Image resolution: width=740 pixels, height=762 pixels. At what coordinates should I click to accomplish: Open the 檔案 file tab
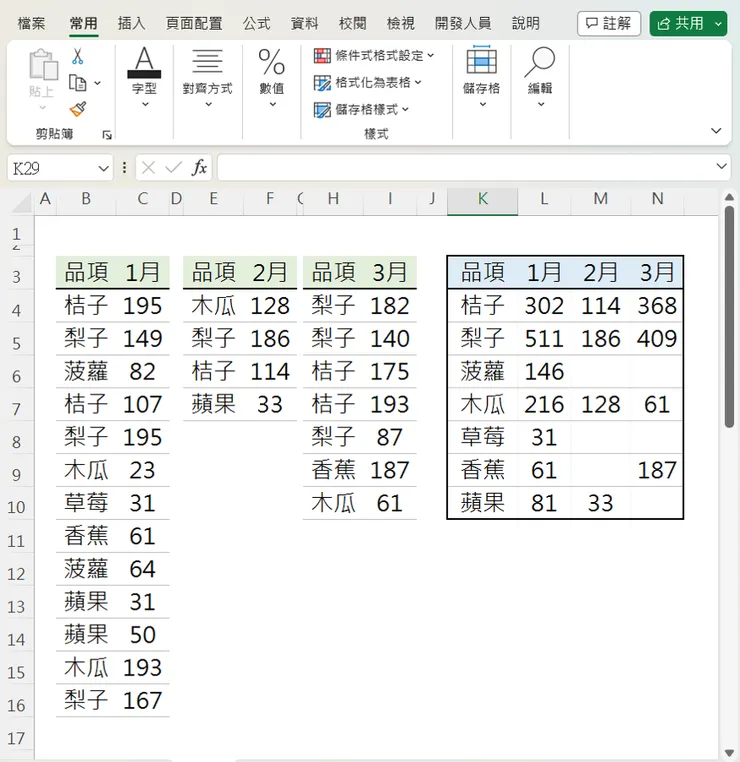tap(31, 23)
